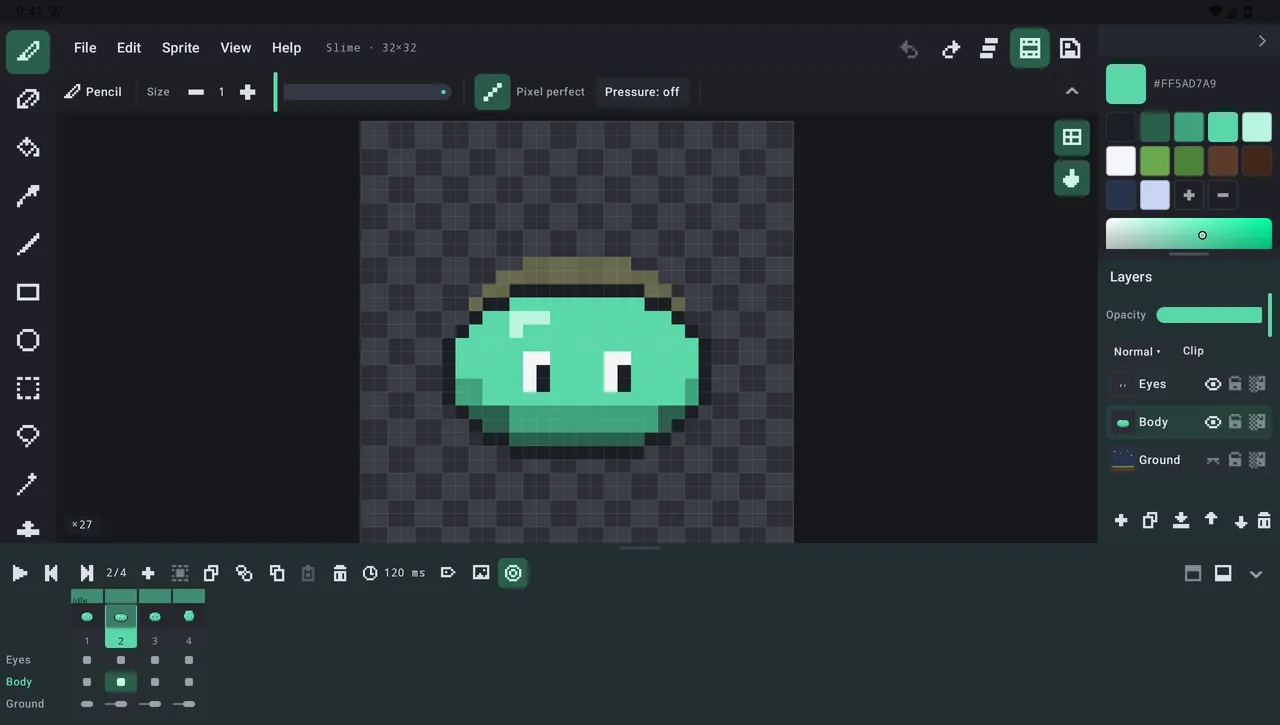1280x725 pixels.
Task: Select the Magic Wand tool
Action: pos(28,484)
